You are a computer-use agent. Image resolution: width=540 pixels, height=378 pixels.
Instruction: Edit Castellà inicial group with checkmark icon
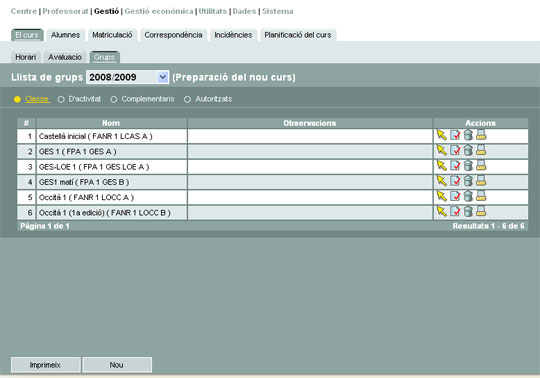coord(455,135)
